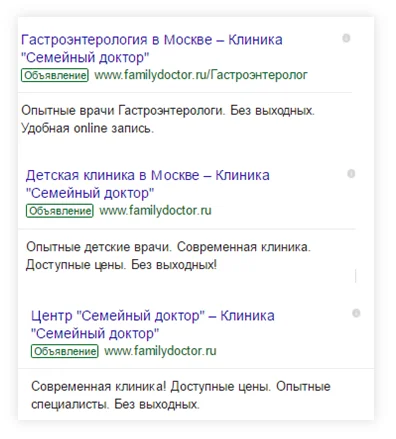Open the 'Детская клиника в Москве' ad headline
396x439 pixels.
coord(148,184)
